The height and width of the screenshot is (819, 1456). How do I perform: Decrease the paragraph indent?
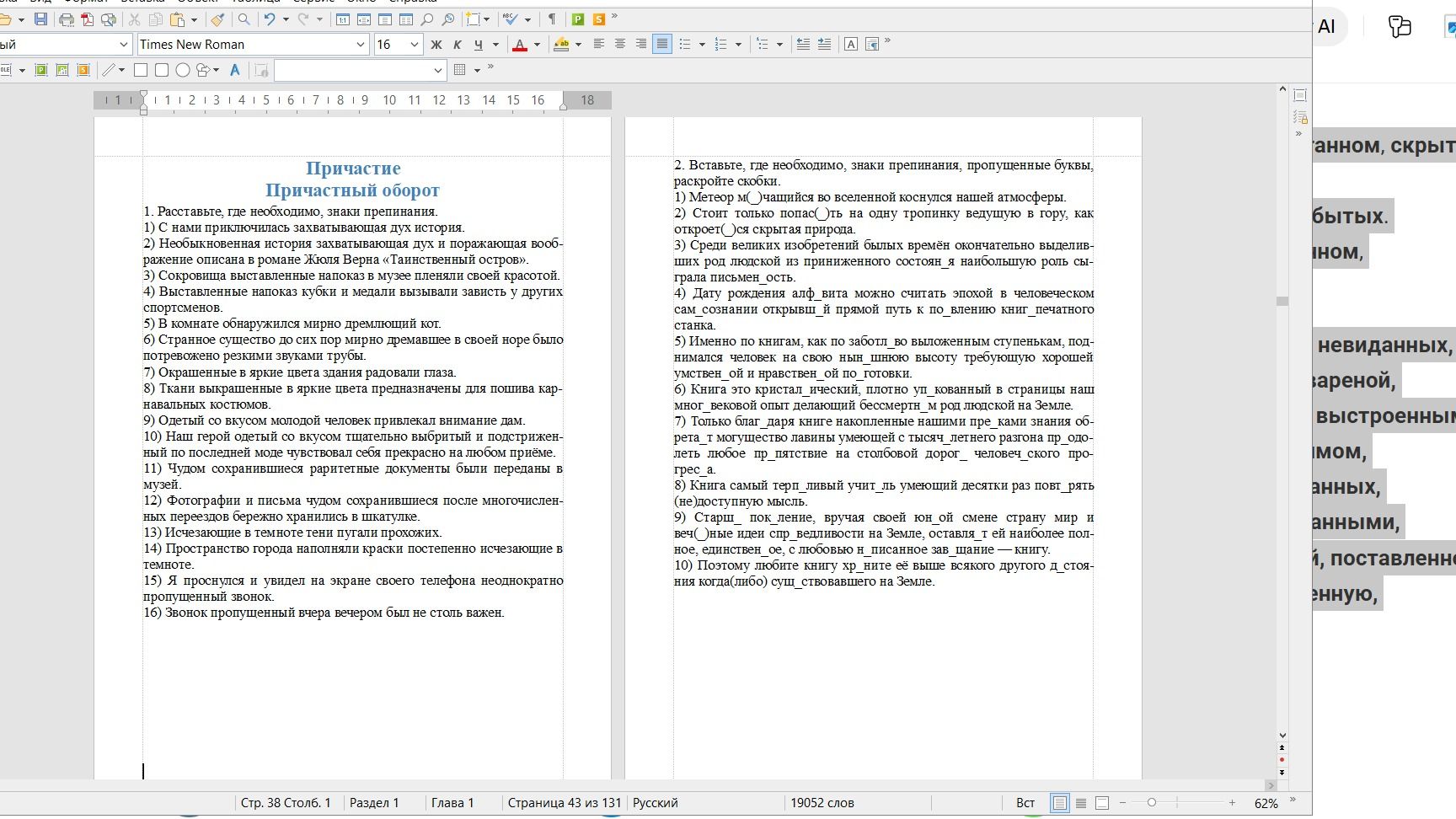(x=803, y=45)
